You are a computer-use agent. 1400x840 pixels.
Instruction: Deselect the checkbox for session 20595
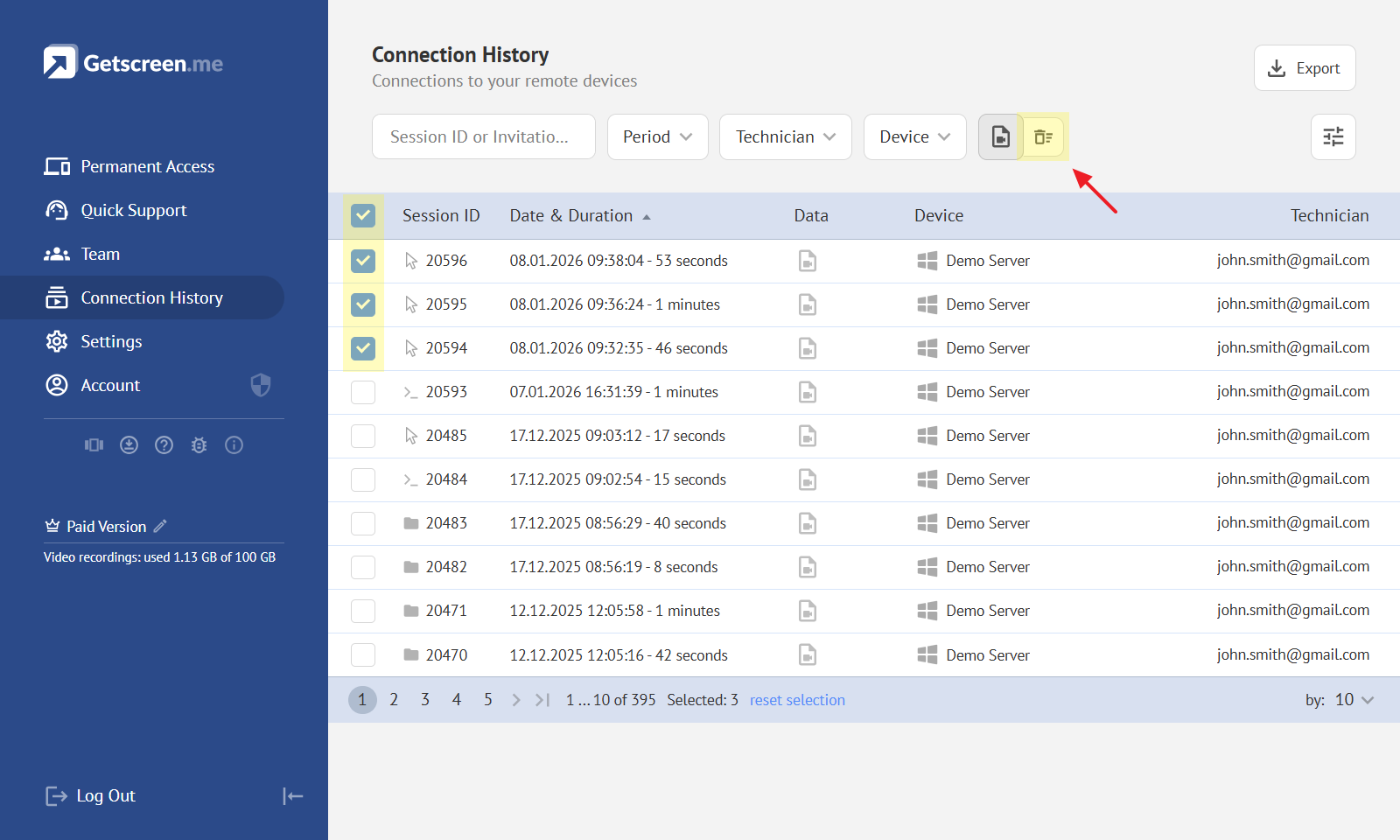(363, 304)
